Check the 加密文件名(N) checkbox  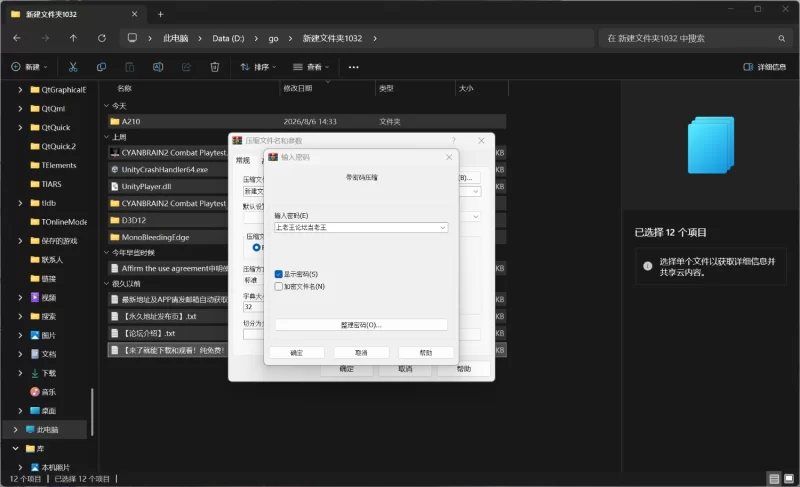[279, 287]
